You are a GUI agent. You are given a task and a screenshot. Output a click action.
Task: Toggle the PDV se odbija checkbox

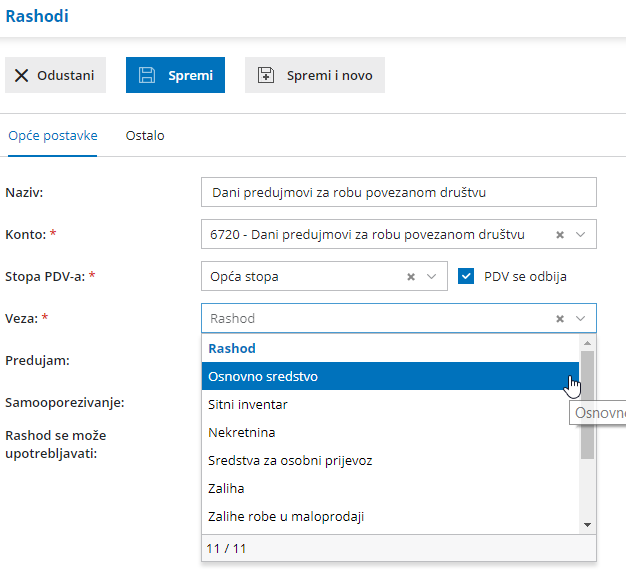pos(466,276)
